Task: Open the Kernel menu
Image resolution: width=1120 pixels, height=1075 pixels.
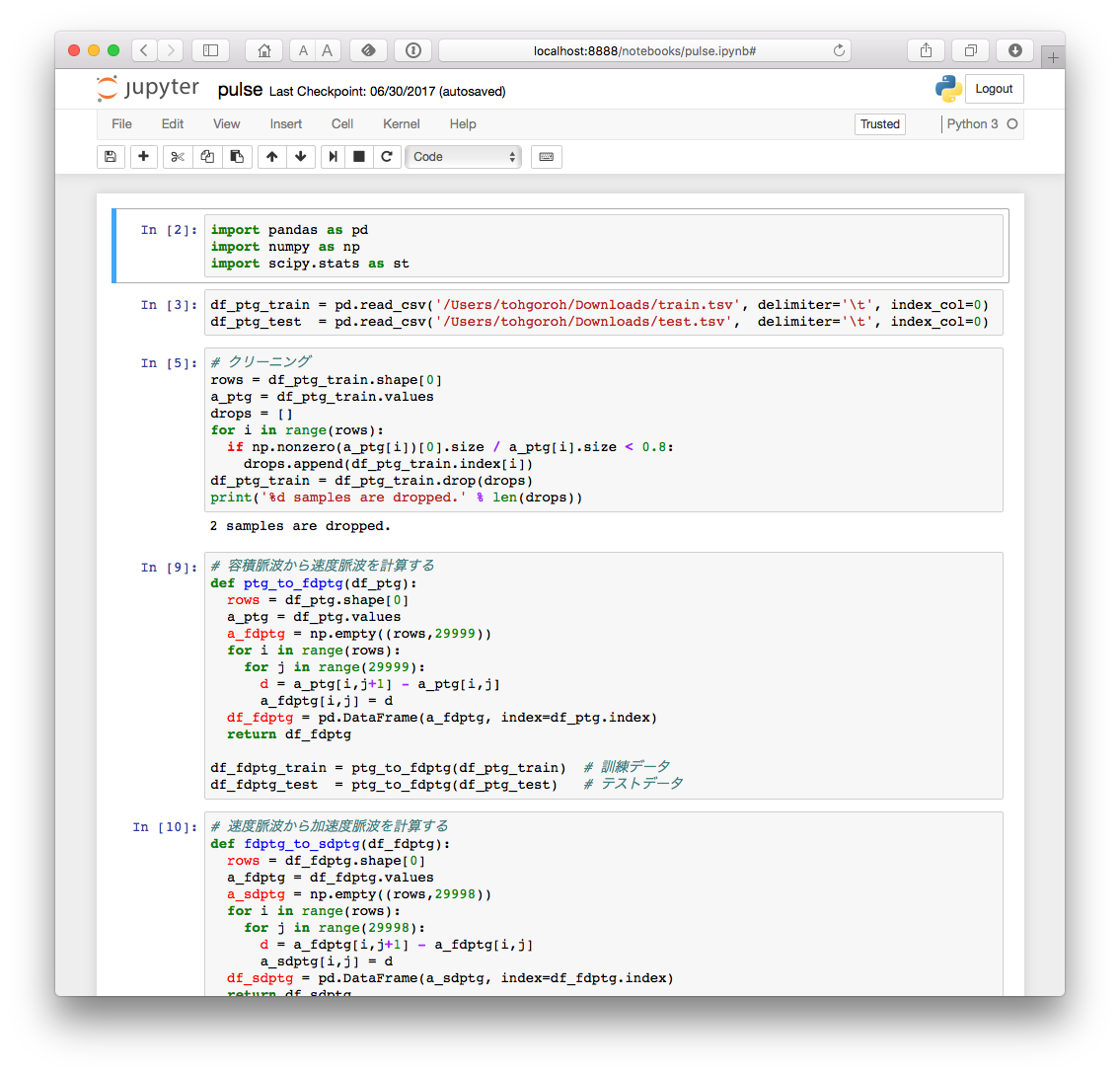Action: [x=402, y=123]
